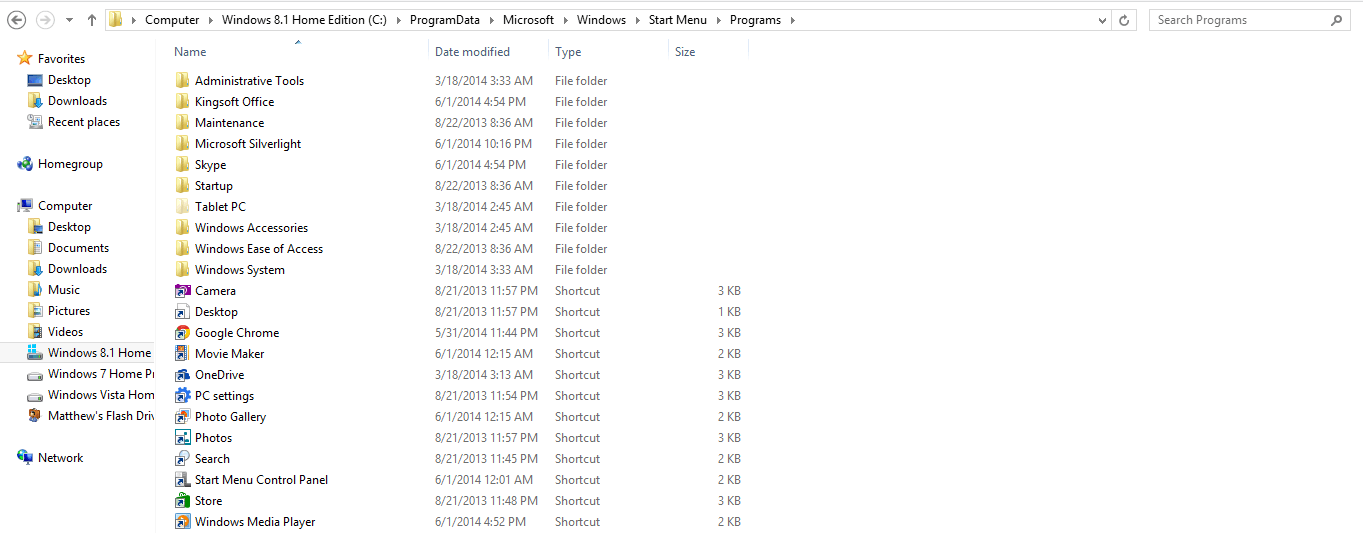This screenshot has height=533, width=1363.
Task: Select the Windows System folder name
Action: pyautogui.click(x=240, y=270)
